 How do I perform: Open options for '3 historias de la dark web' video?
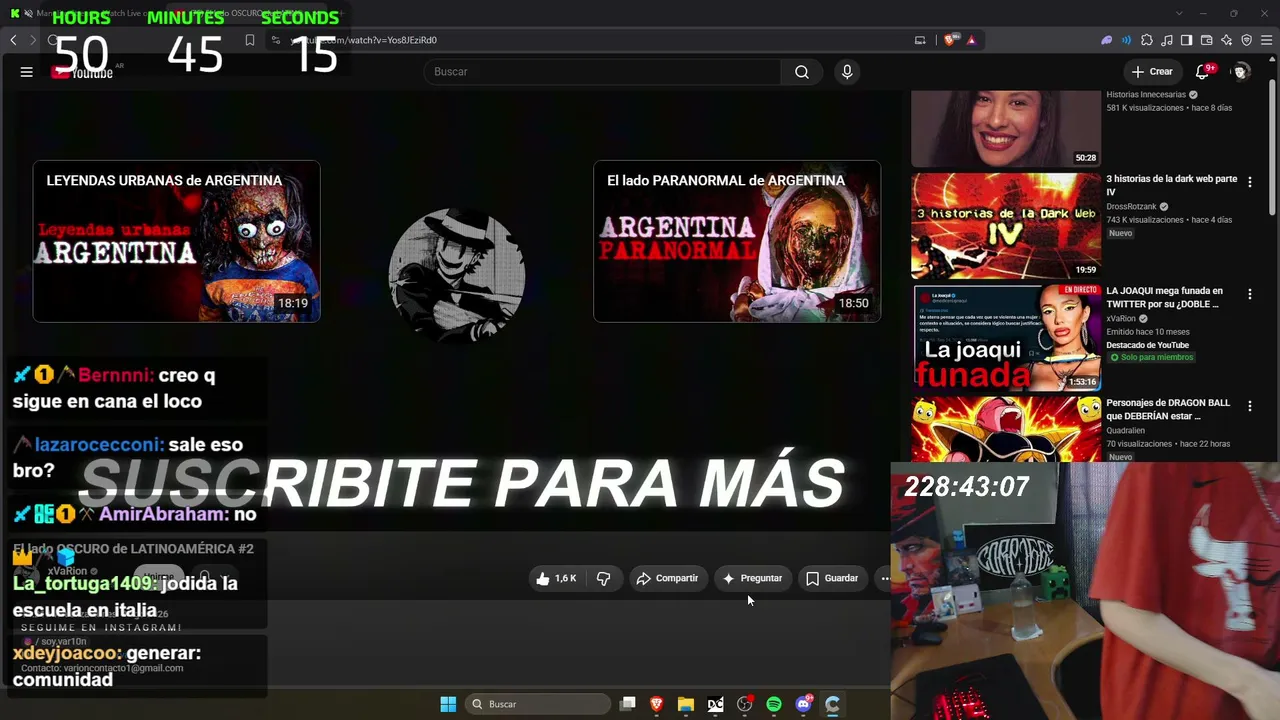point(1250,182)
